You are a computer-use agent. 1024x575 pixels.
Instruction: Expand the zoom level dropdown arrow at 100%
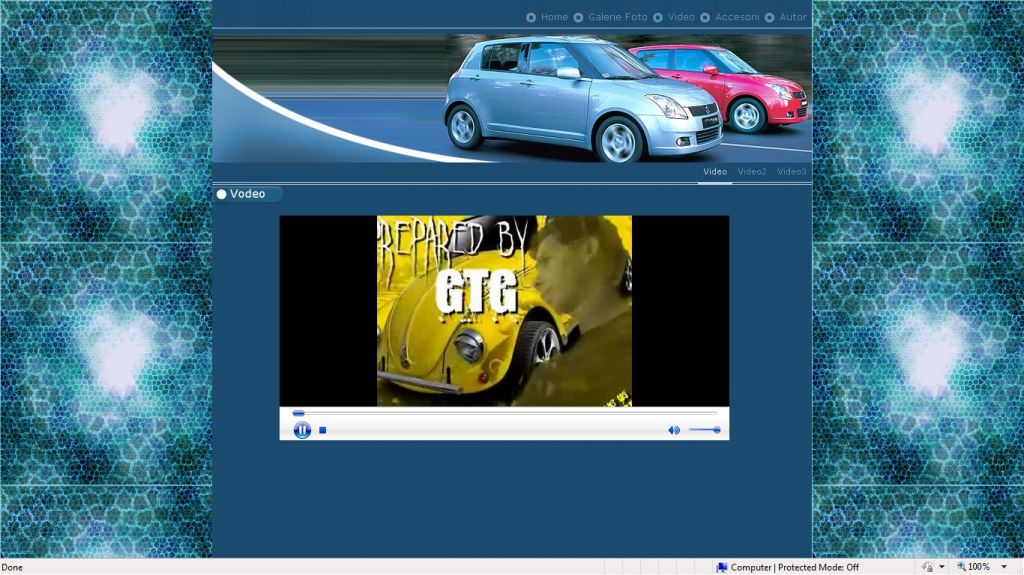click(1004, 567)
